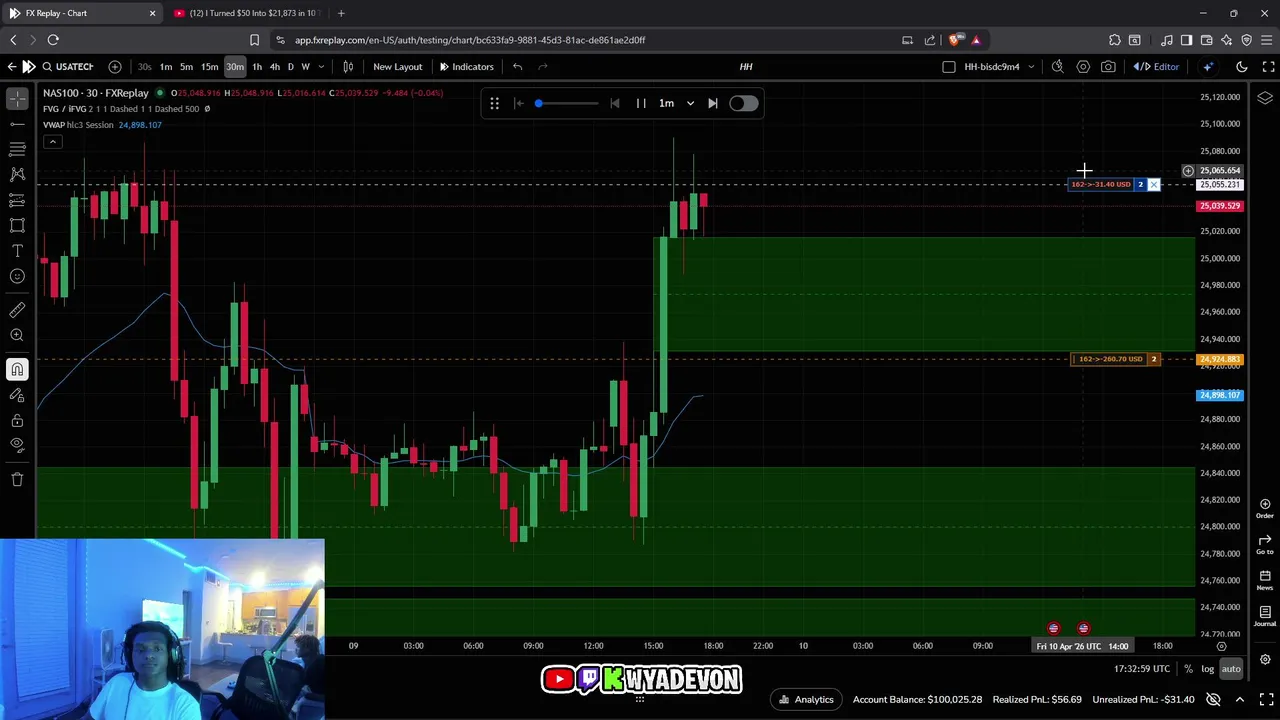Screen dimensions: 1280x720
Task: Open the News panel
Action: (x=1265, y=580)
